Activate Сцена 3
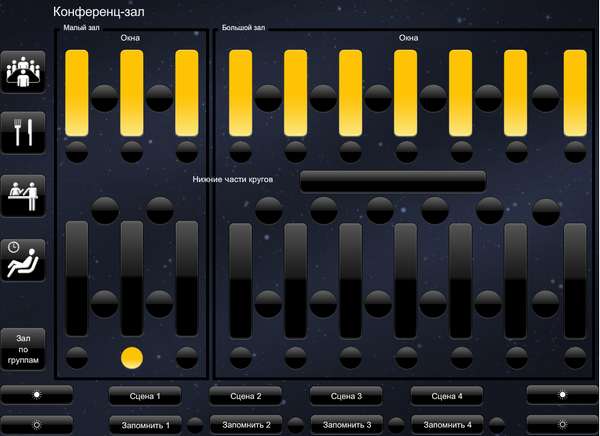The width and height of the screenshot is (600, 436). (346, 396)
